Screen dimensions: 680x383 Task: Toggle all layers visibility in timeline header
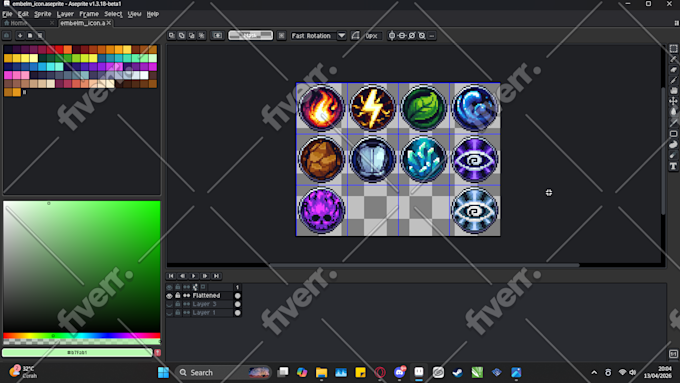pos(170,287)
